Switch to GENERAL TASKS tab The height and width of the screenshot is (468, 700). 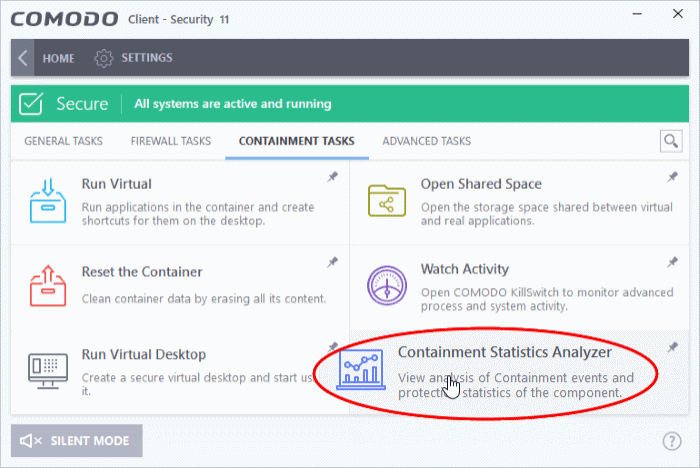pyautogui.click(x=63, y=141)
